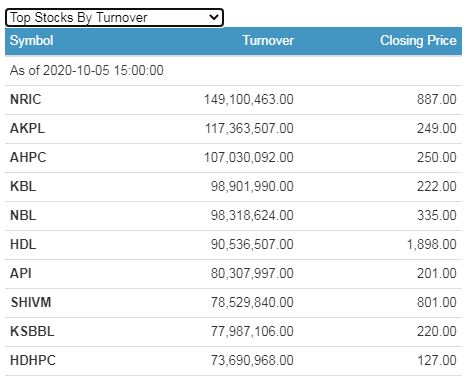Image resolution: width=465 pixels, height=378 pixels.
Task: Open the SHIVM stock symbol link
Action: coord(31,302)
